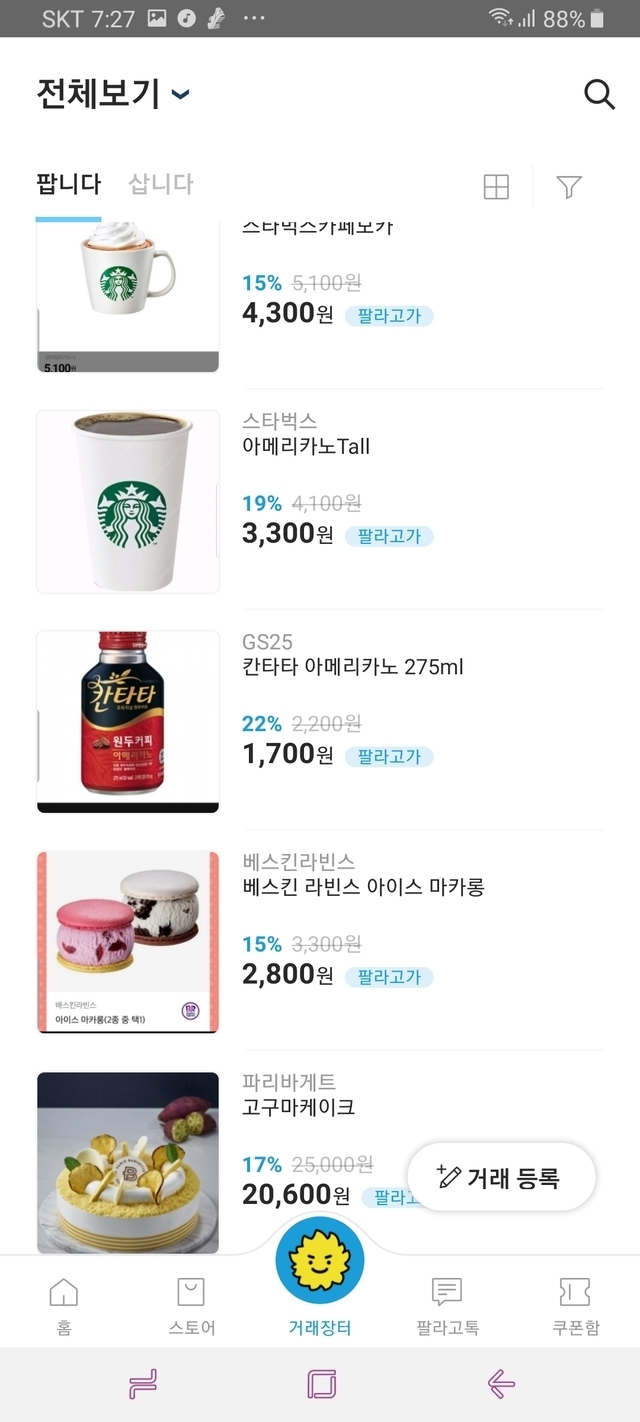This screenshot has width=640, height=1422.
Task: Tap the 고구마케이크 cake thumbnail
Action: [x=128, y=1162]
